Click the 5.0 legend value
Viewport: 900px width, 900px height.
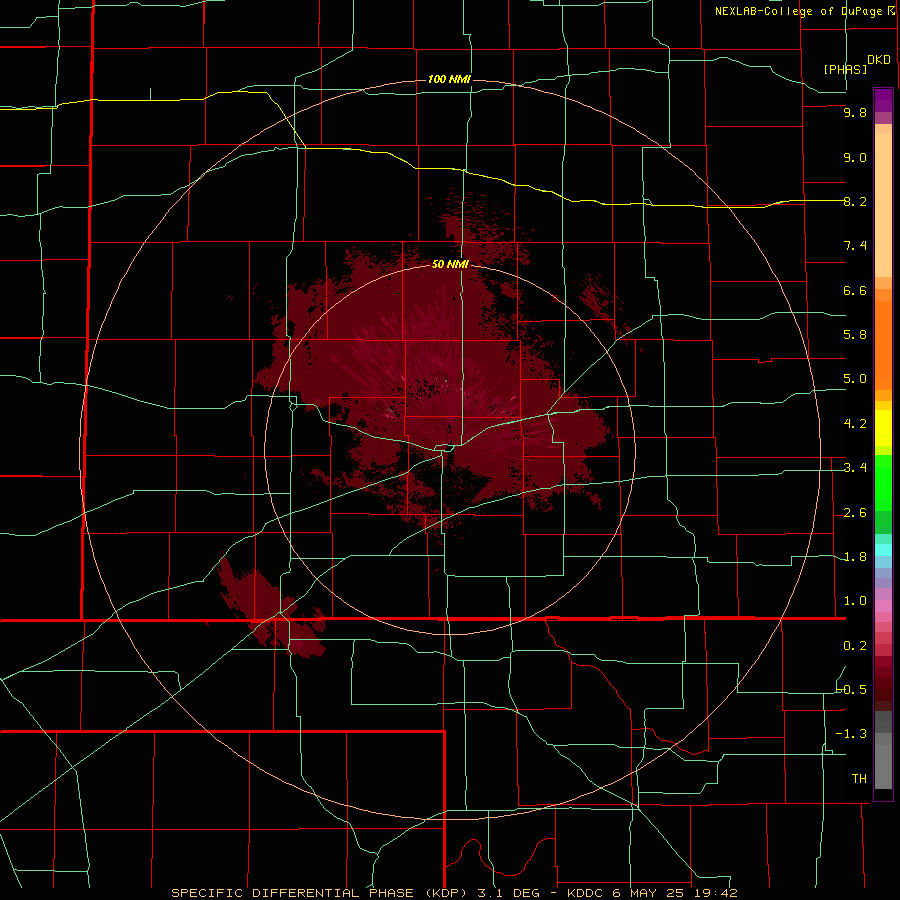click(x=855, y=379)
